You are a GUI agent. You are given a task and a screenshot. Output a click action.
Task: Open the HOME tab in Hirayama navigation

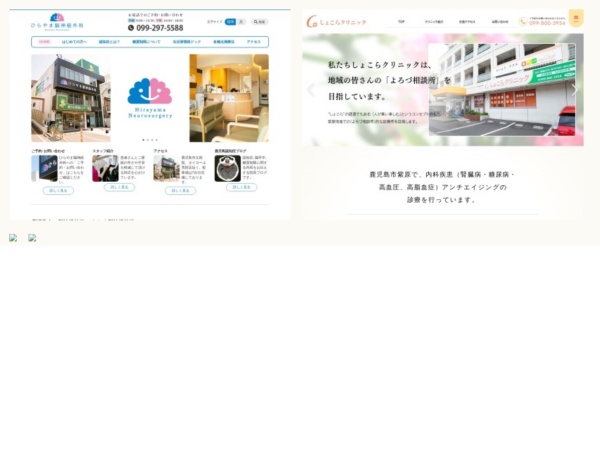pyautogui.click(x=46, y=42)
